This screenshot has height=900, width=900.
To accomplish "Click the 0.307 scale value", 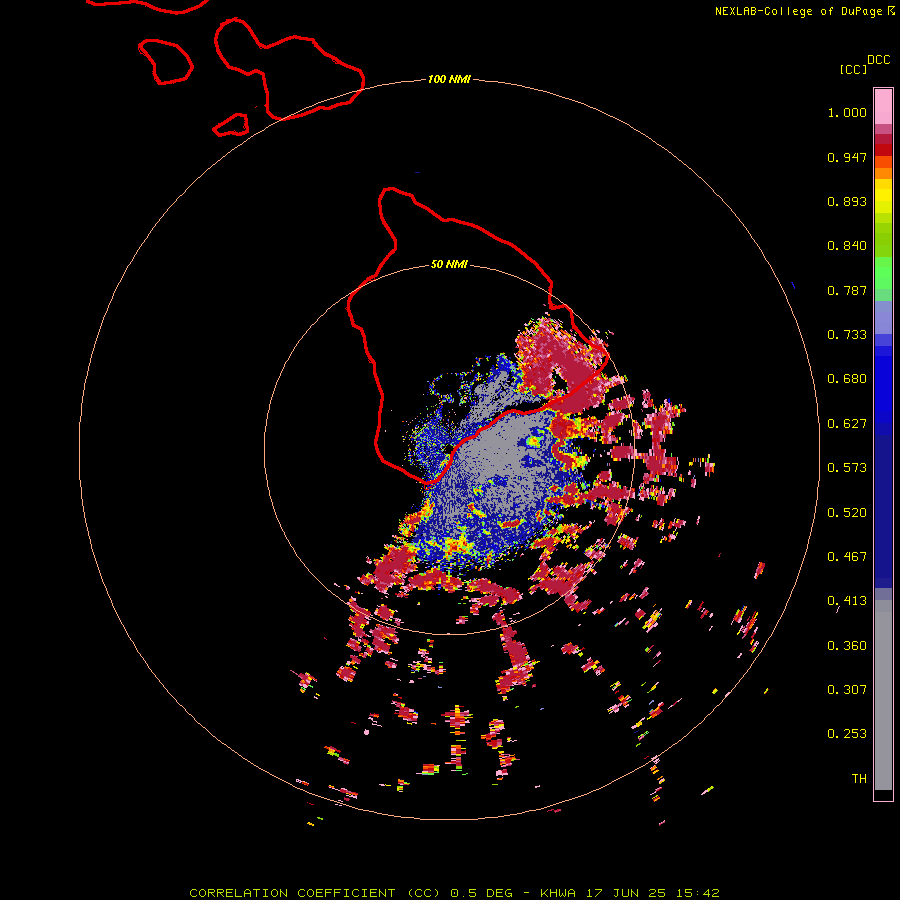I will pos(847,690).
